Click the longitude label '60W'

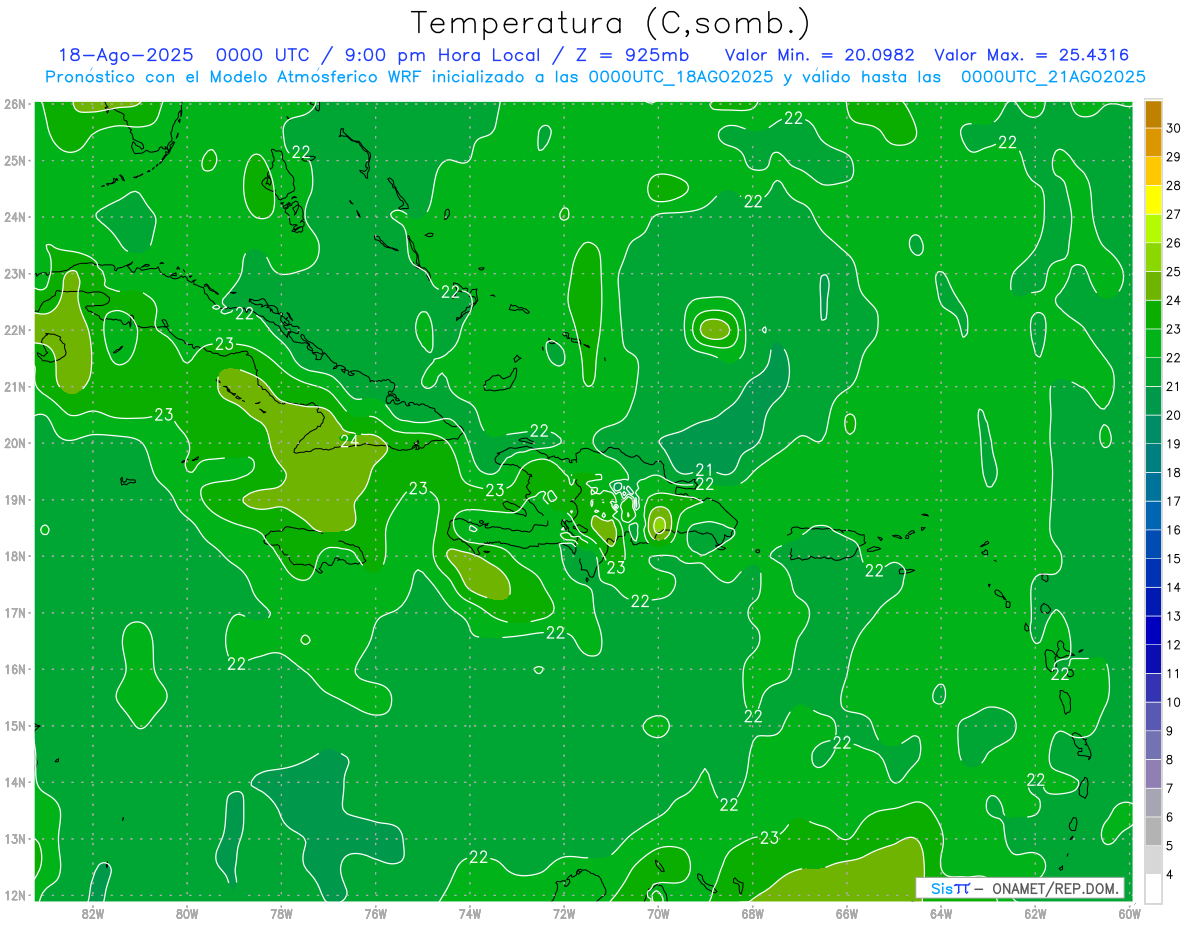tap(1129, 913)
